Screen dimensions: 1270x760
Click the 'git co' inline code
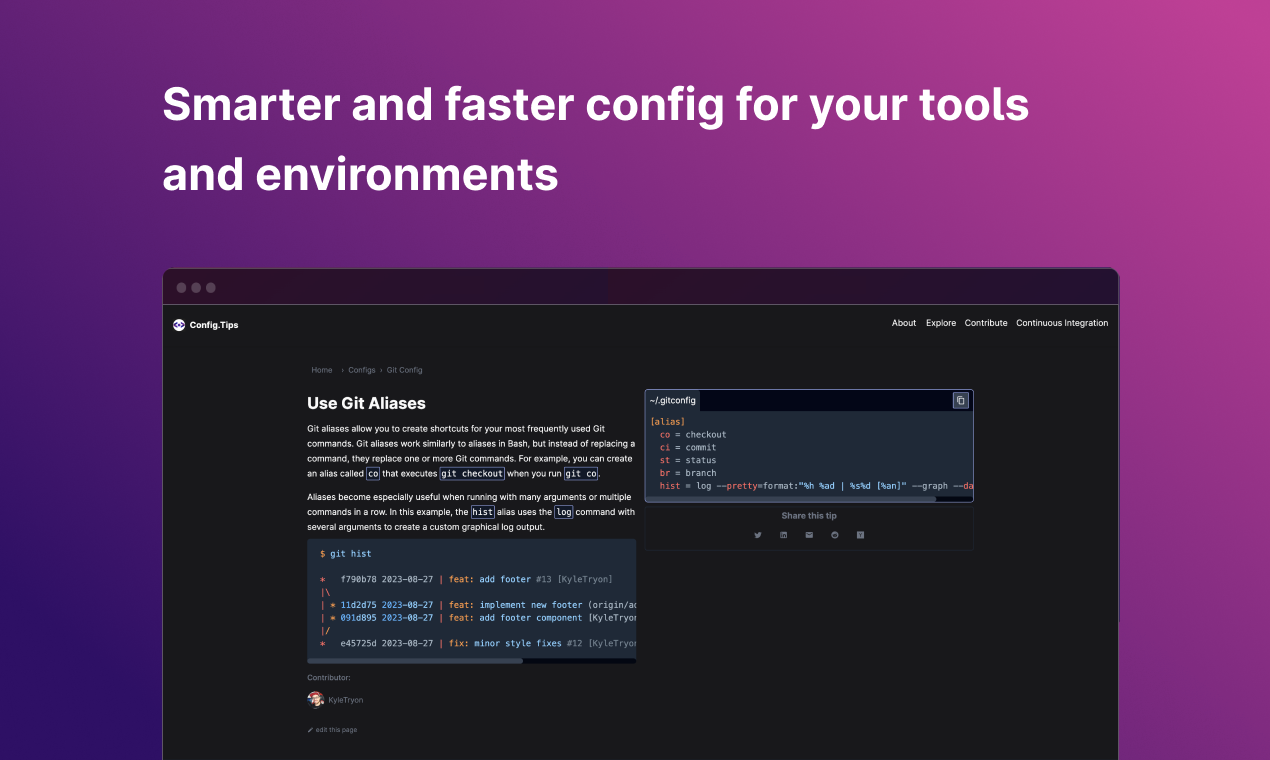[581, 473]
